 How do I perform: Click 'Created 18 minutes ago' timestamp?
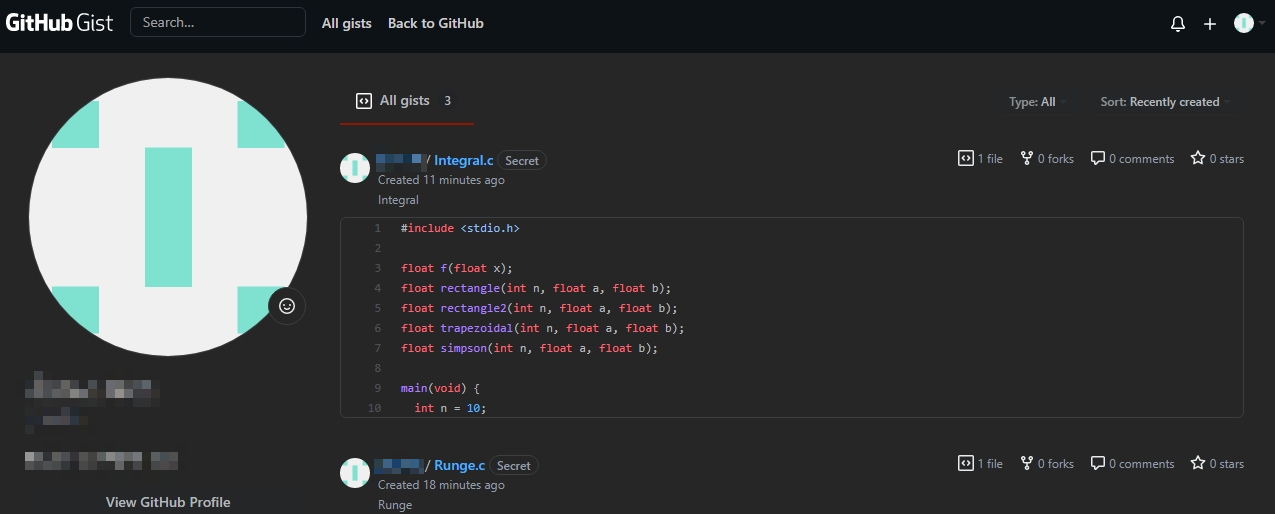[x=441, y=485]
